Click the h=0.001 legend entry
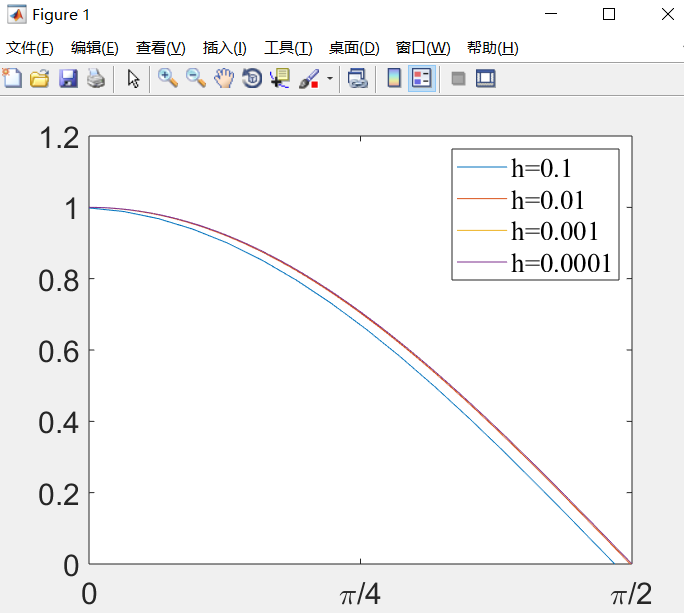 click(x=554, y=231)
